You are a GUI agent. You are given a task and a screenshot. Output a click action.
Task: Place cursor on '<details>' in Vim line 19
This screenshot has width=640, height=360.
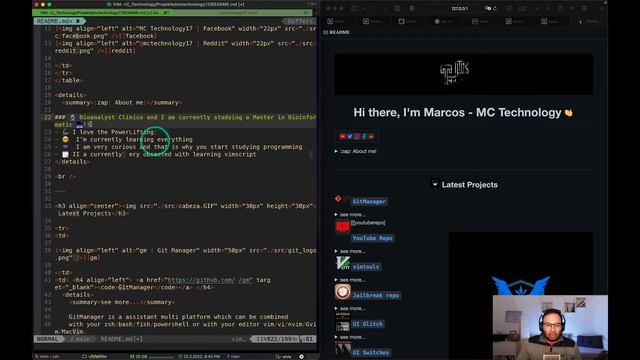[x=70, y=95]
